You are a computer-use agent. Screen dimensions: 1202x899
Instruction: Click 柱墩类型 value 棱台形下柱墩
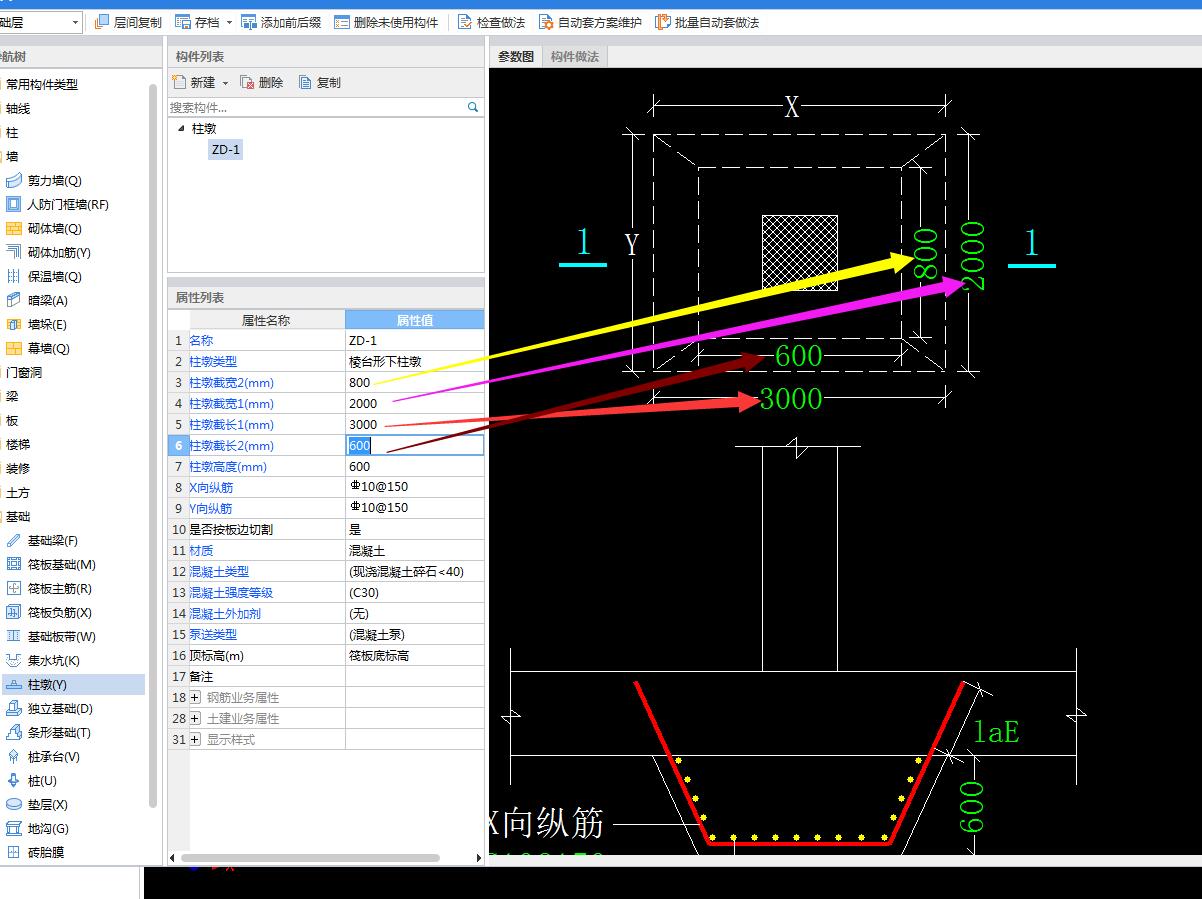(x=414, y=362)
